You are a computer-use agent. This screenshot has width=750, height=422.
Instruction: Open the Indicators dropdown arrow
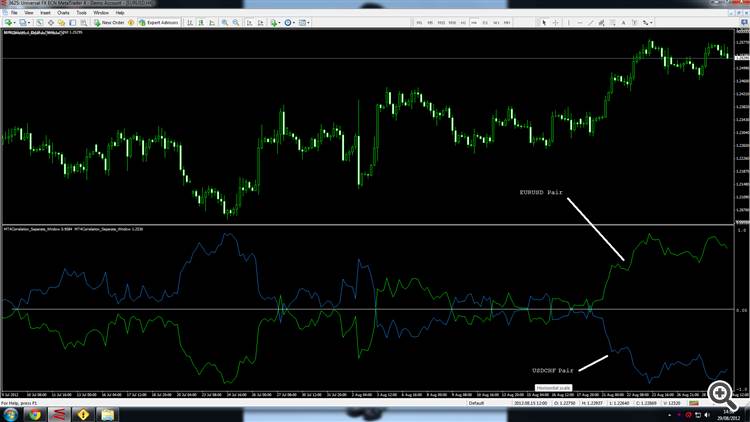279,22
